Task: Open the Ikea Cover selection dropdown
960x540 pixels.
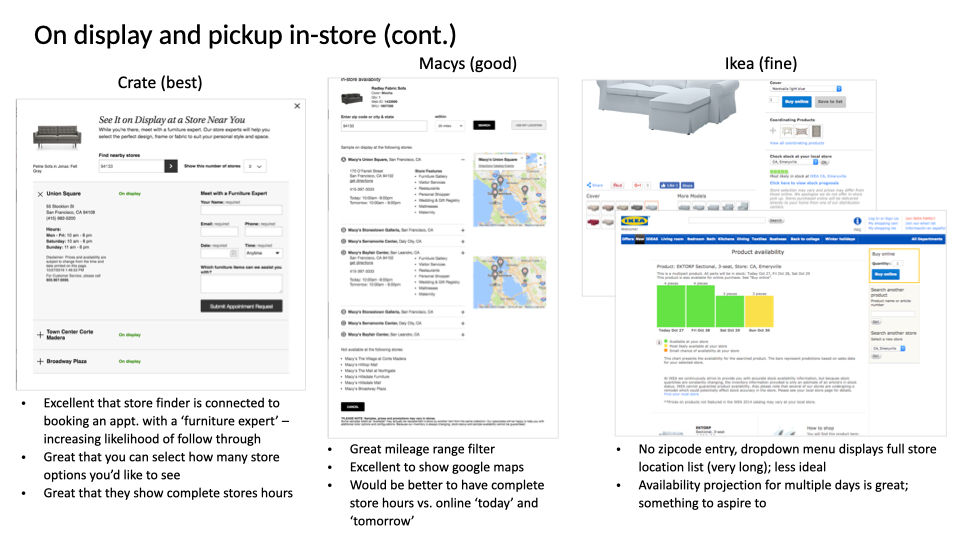Action: 806,89
